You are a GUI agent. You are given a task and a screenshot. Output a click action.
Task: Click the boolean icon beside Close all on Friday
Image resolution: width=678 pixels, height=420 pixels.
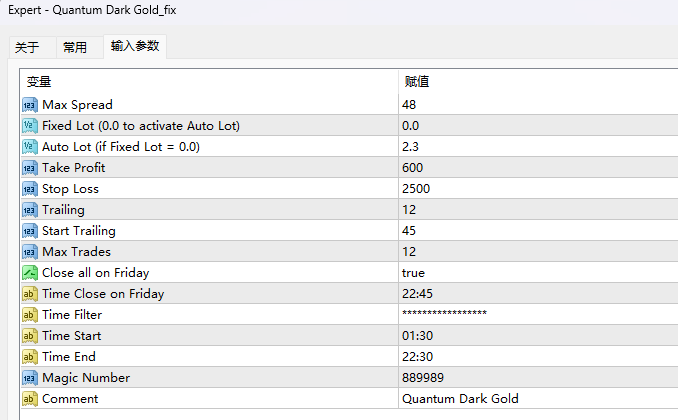(29, 273)
